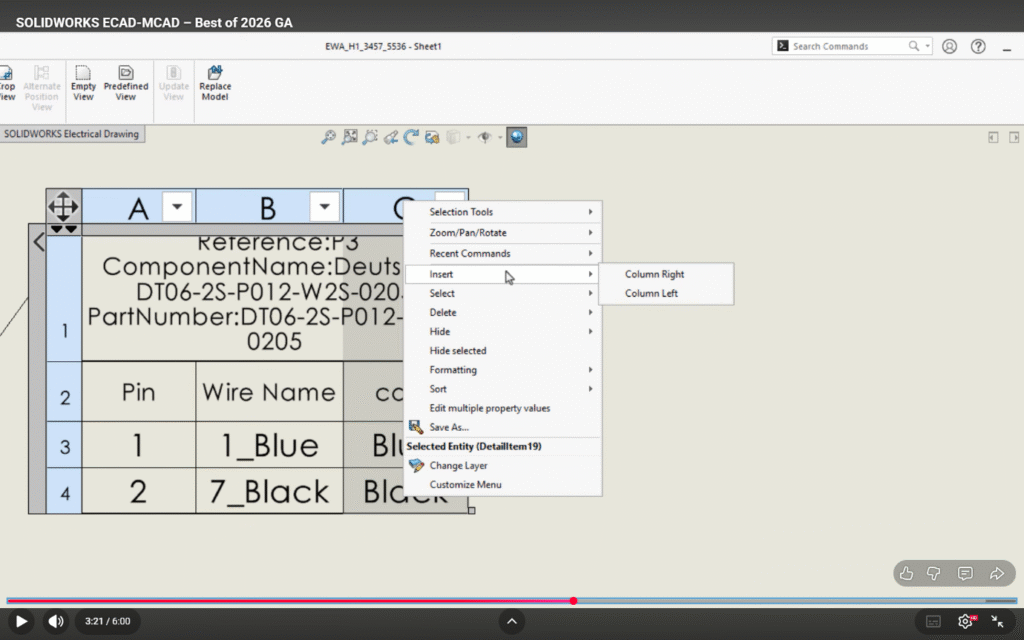Click the video progress bar scrubber
Image resolution: width=1024 pixels, height=640 pixels.
pyautogui.click(x=573, y=601)
